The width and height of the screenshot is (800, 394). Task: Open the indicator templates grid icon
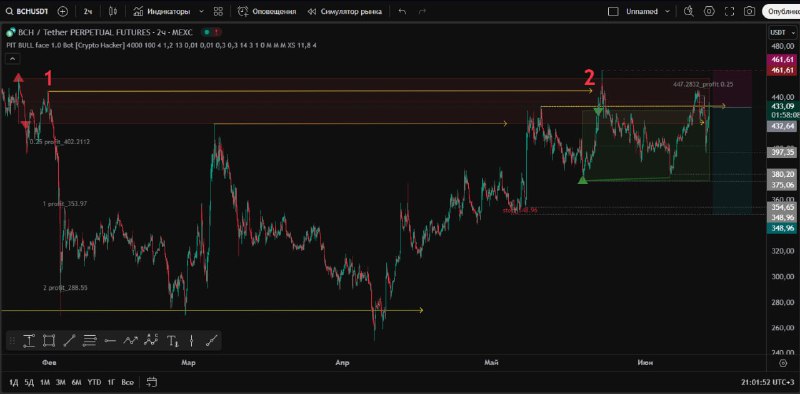(x=218, y=11)
